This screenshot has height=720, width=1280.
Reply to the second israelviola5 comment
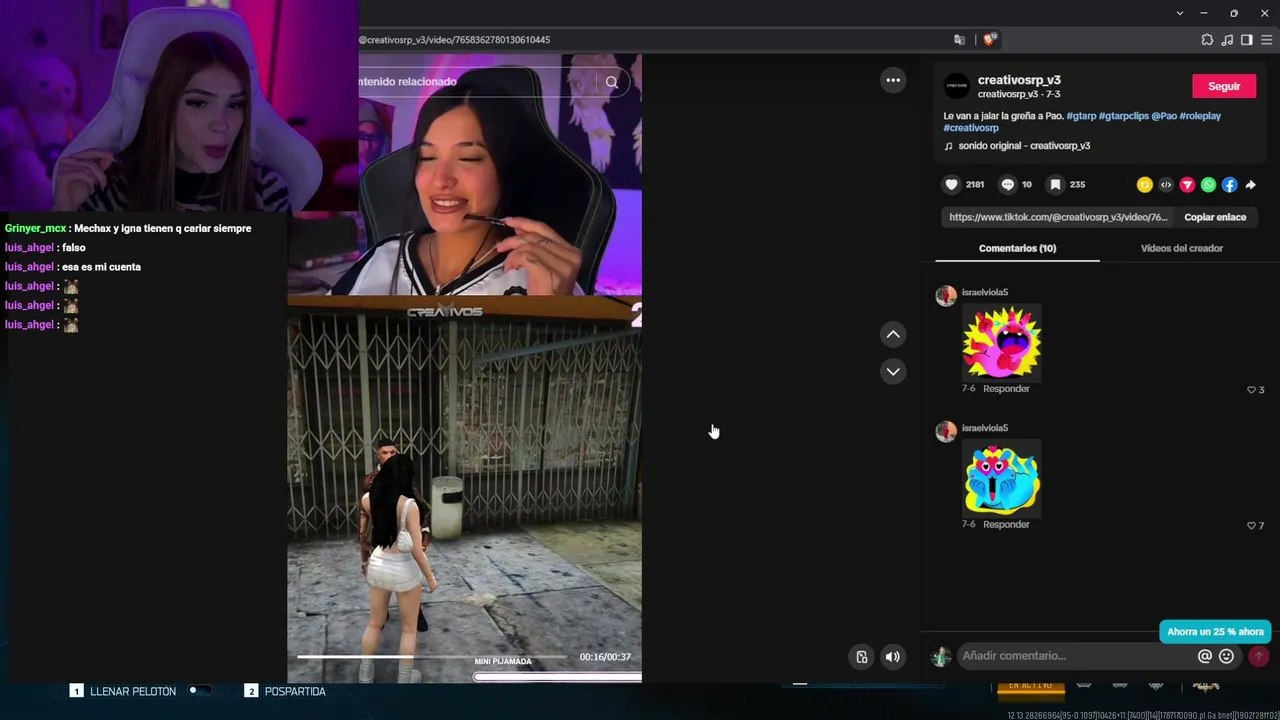tap(1006, 525)
